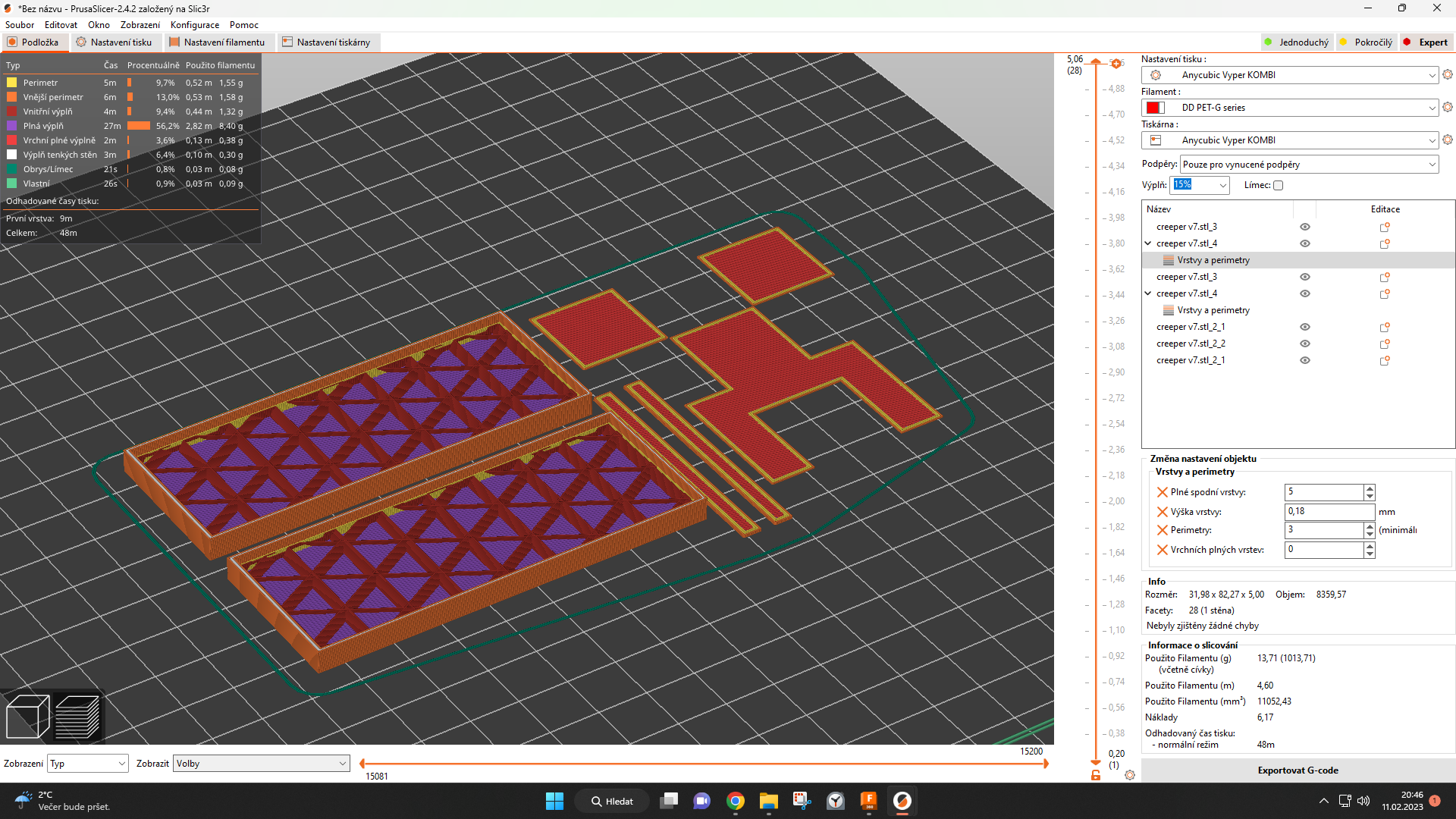Switch to Nastavení tiskárny tab

[327, 42]
